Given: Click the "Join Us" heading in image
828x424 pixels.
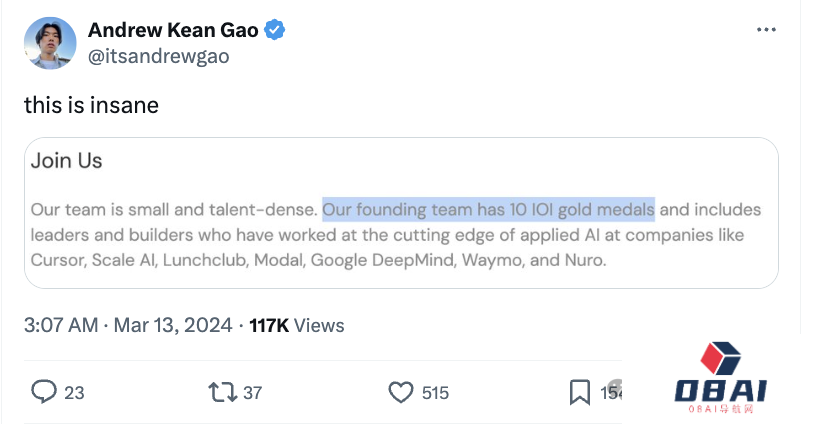Looking at the screenshot, I should click(x=66, y=161).
